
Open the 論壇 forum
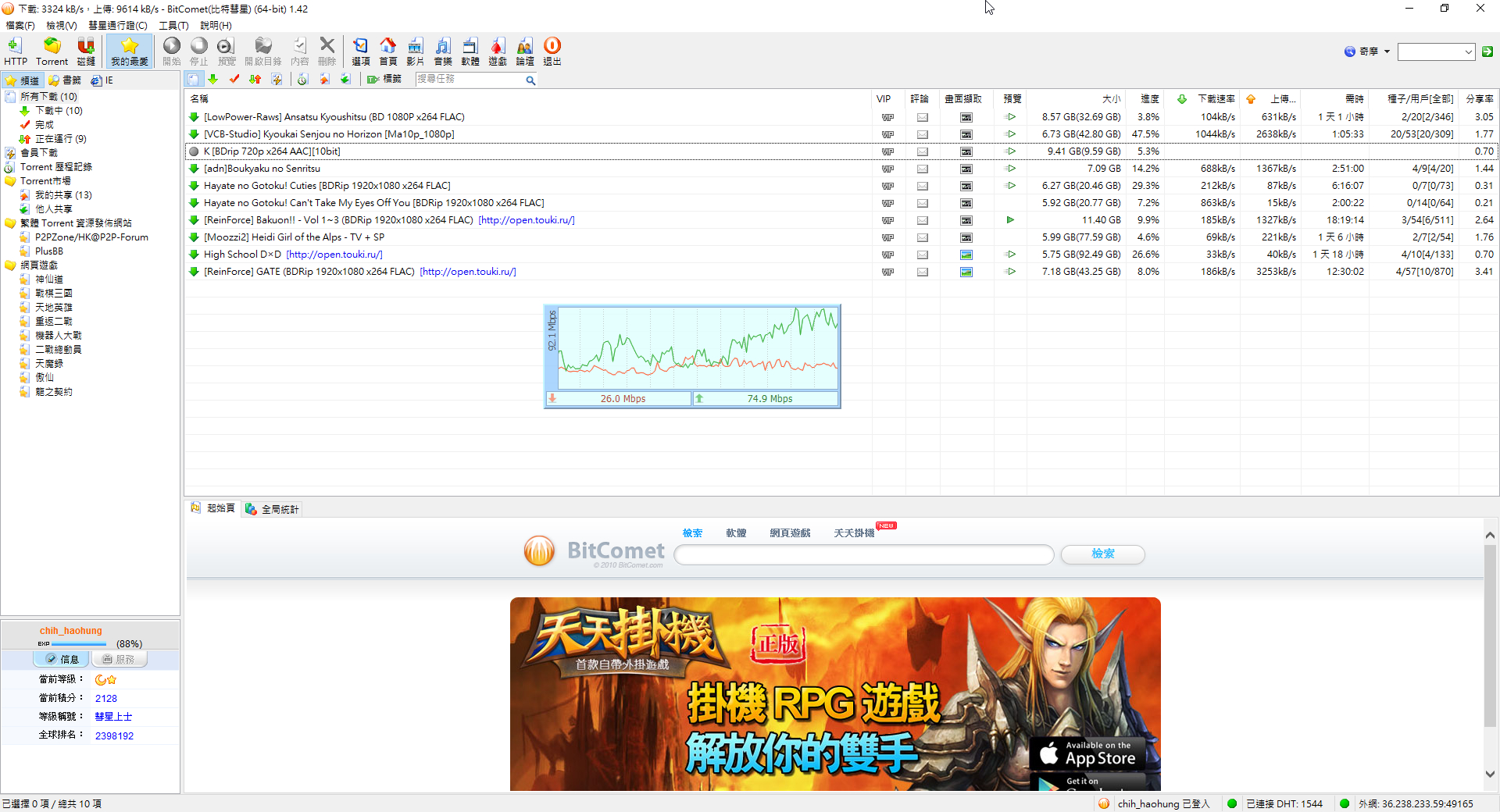pyautogui.click(x=525, y=52)
